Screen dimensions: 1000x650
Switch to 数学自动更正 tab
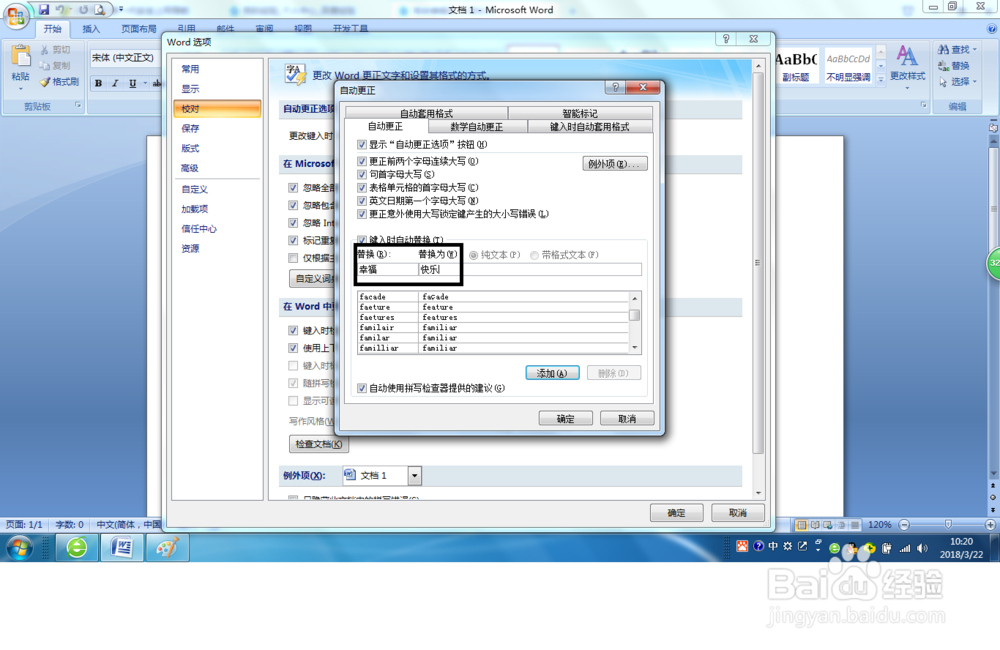[x=476, y=127]
